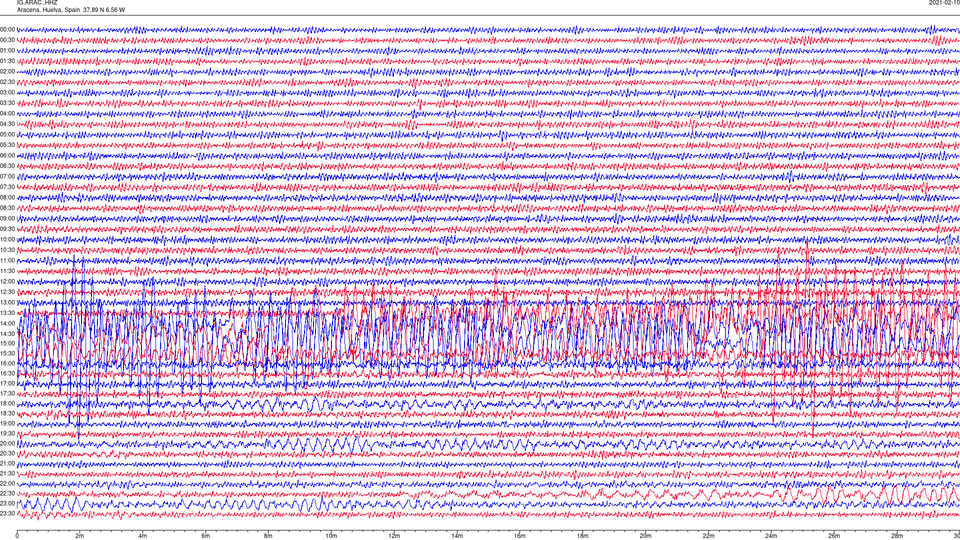This screenshot has height=540, width=960.
Task: Select the 18m minute-axis label
Action: pos(583,536)
